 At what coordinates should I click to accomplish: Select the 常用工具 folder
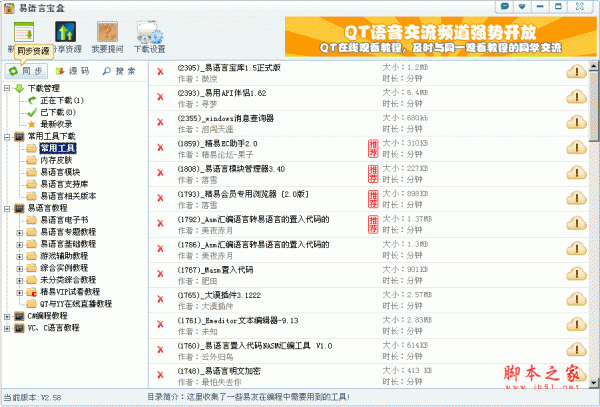(x=58, y=148)
